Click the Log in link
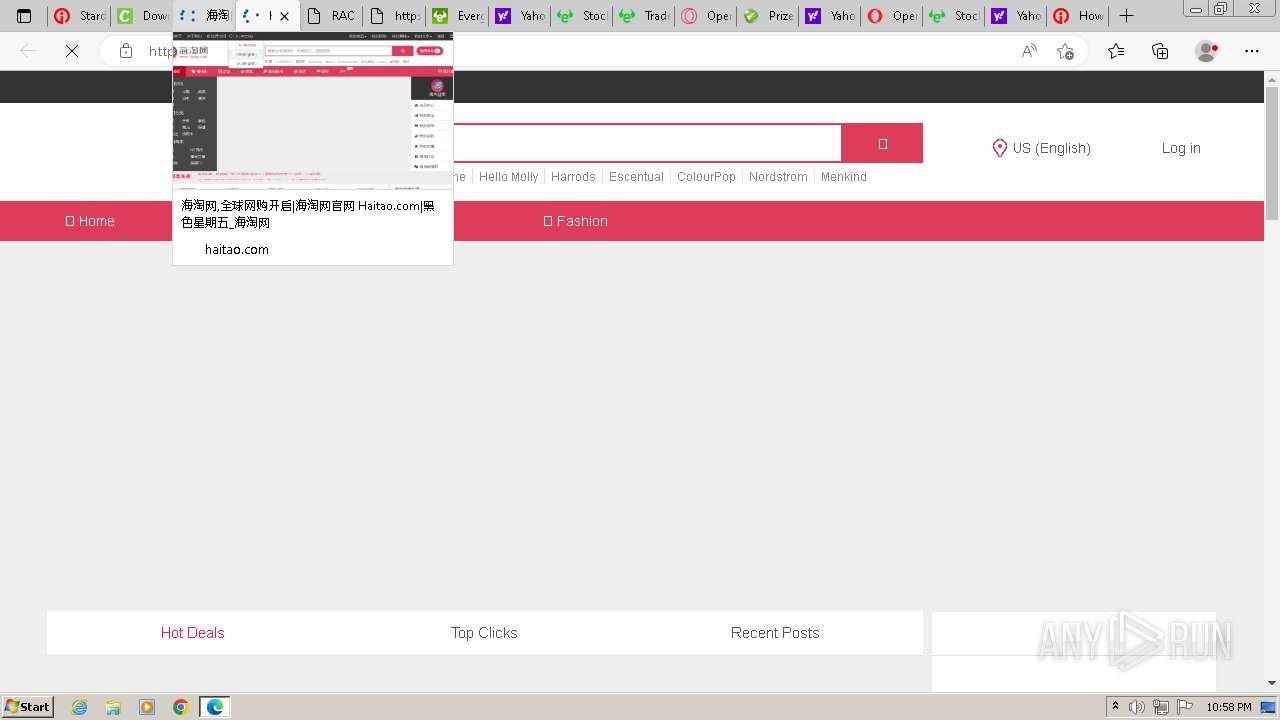 pyautogui.click(x=1181, y=148)
